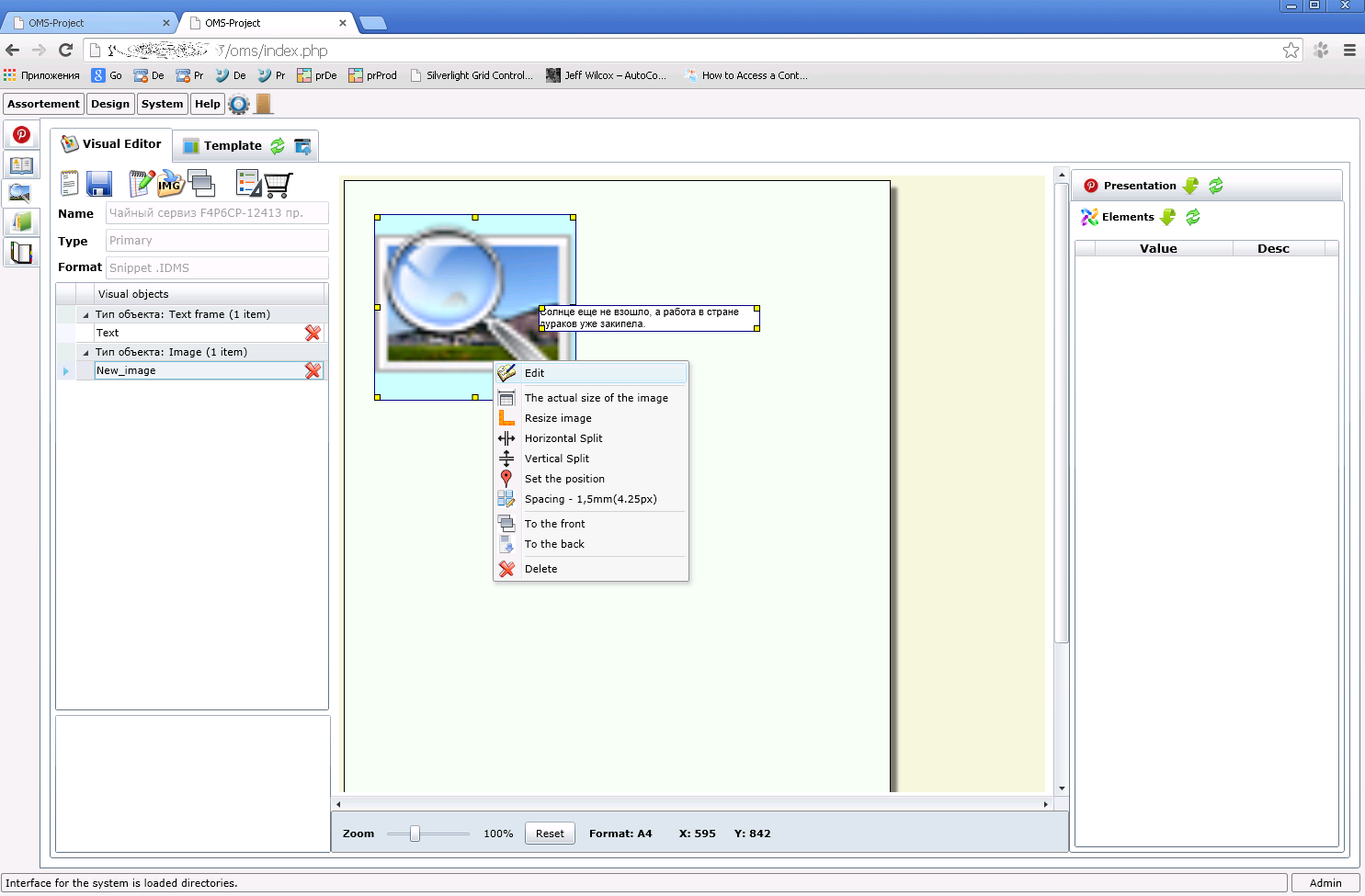Click the Zoom slider handle
The height and width of the screenshot is (896, 1365).
point(415,834)
